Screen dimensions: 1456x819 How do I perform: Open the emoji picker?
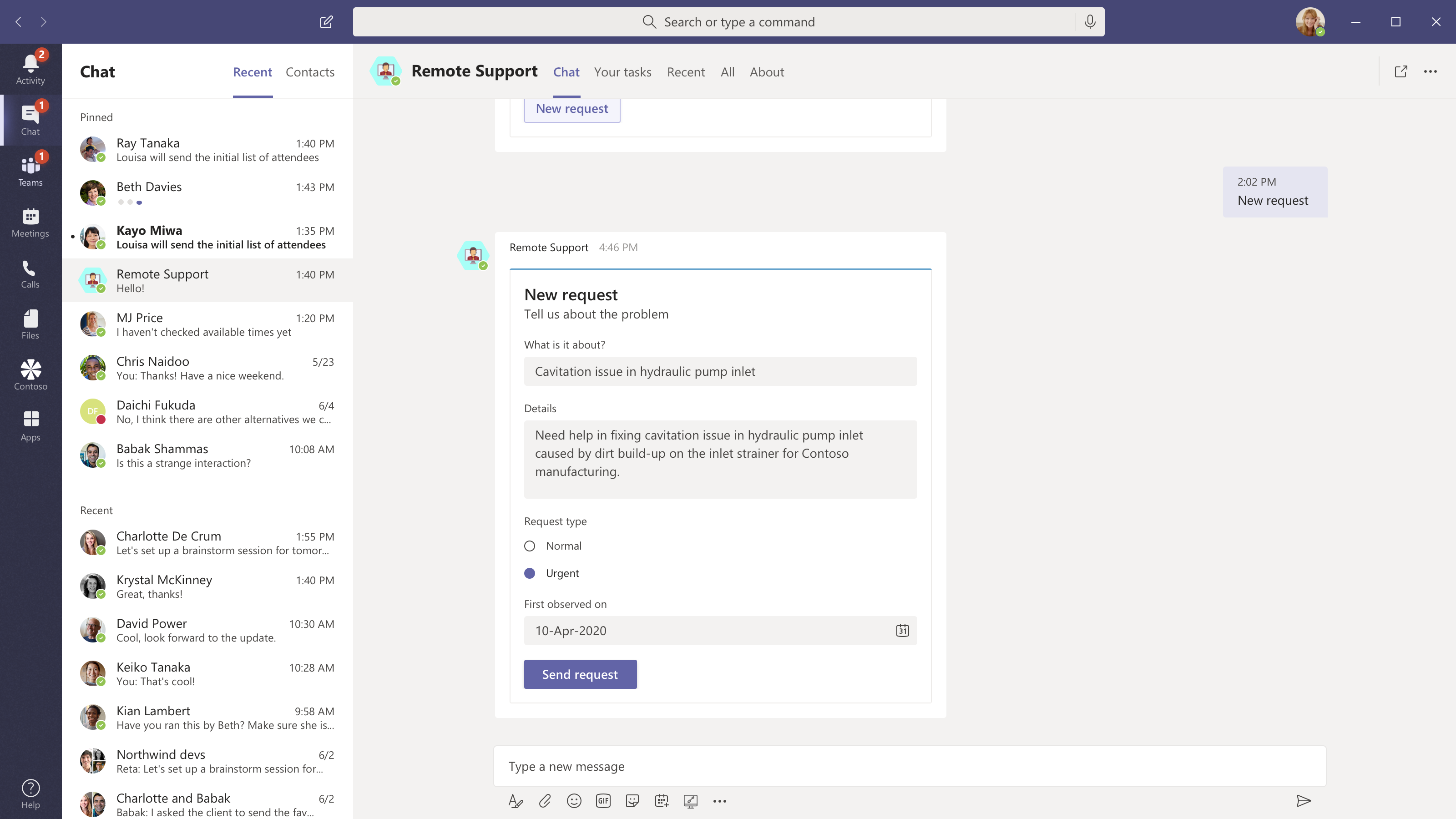pyautogui.click(x=574, y=801)
